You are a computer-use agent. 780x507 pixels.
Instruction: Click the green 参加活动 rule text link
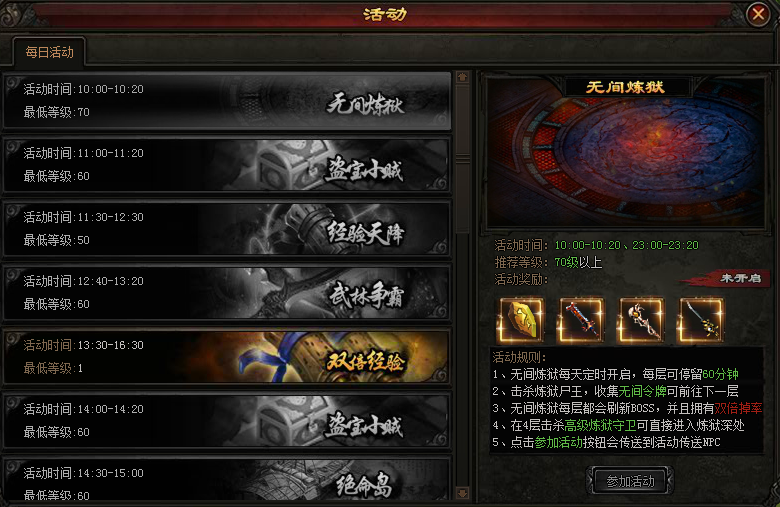pyautogui.click(x=558, y=442)
